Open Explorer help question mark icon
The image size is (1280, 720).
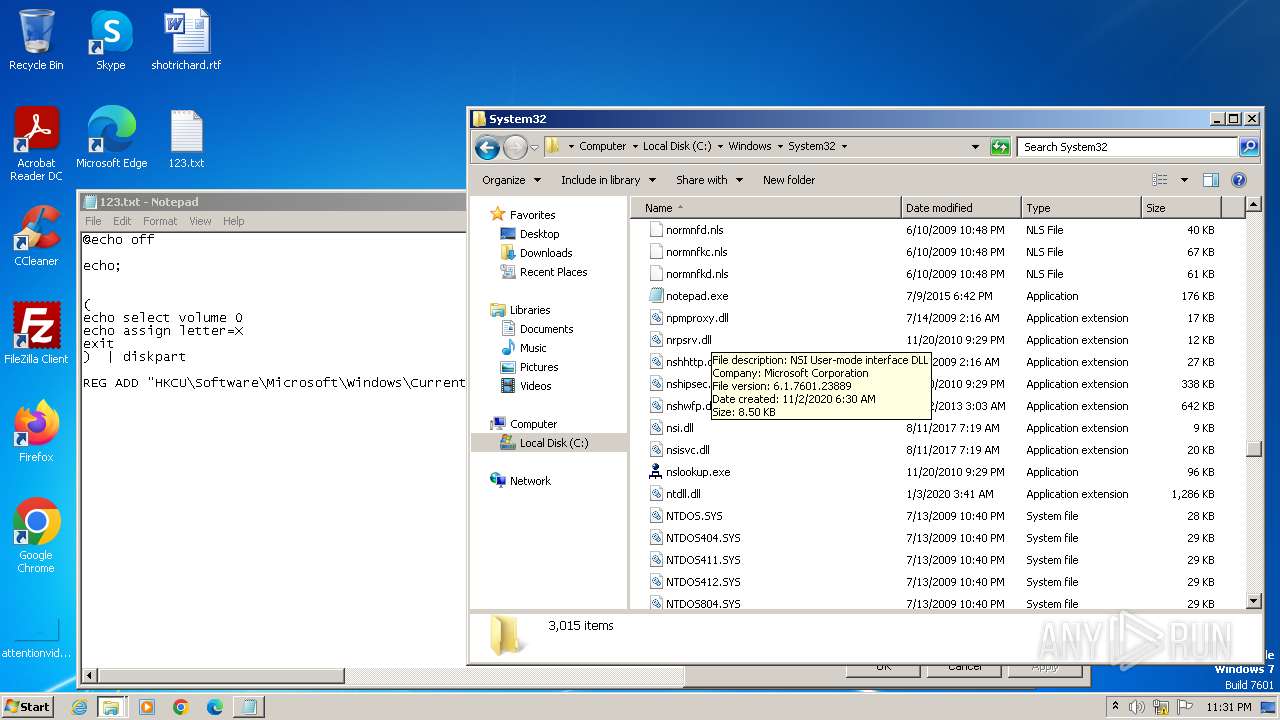point(1239,180)
